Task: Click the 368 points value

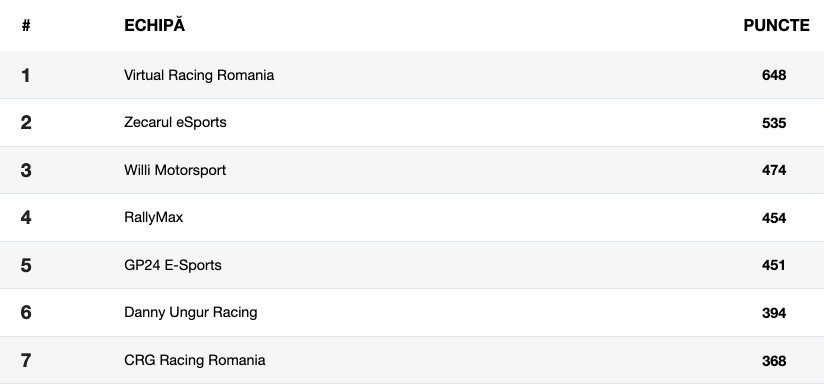Action: 774,361
